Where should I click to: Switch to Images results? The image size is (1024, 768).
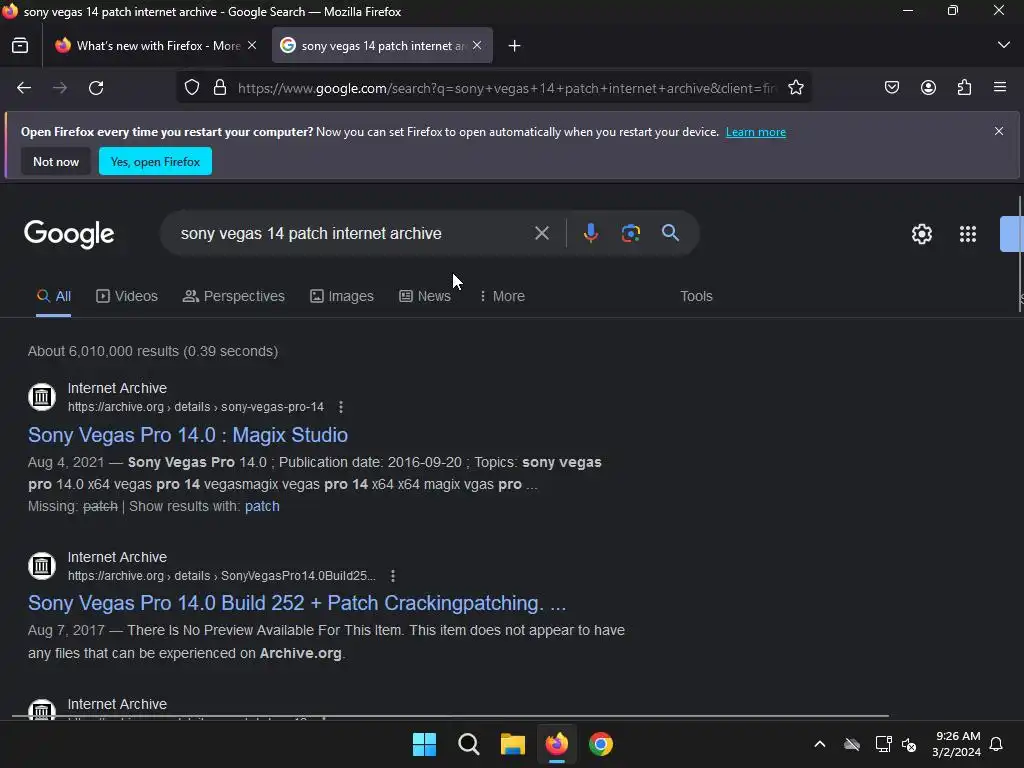click(342, 296)
